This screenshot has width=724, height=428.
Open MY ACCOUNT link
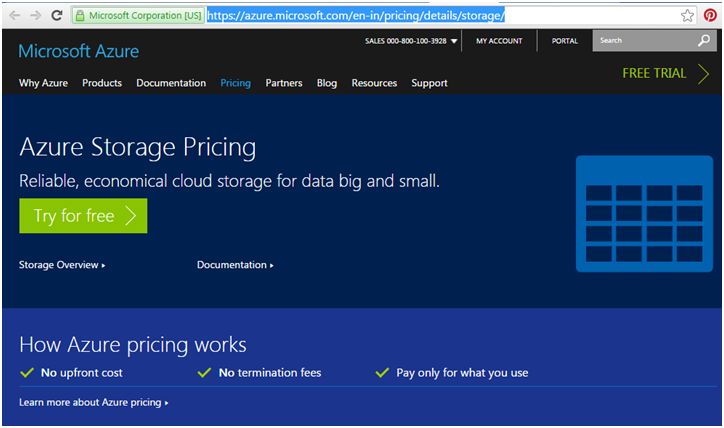(498, 41)
